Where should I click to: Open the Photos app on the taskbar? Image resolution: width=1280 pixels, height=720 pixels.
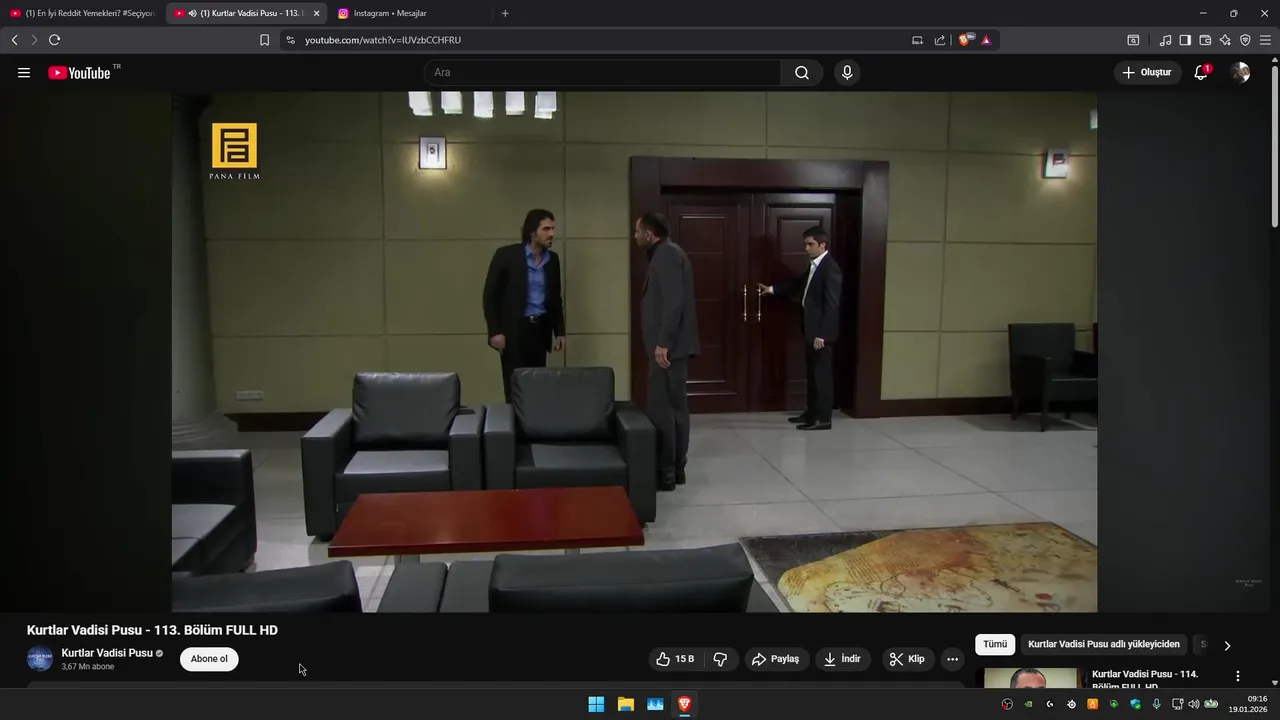pyautogui.click(x=655, y=704)
